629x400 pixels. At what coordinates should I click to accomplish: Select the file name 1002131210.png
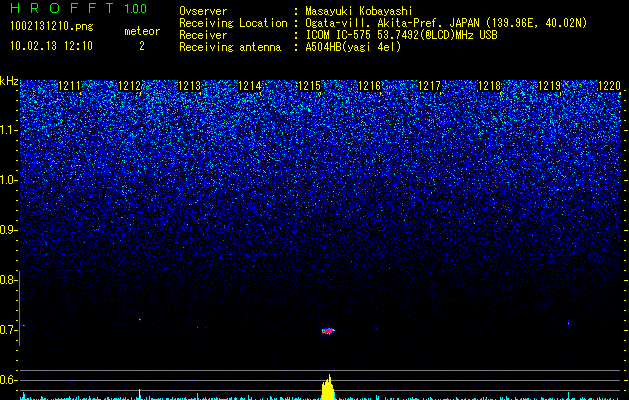52,26
